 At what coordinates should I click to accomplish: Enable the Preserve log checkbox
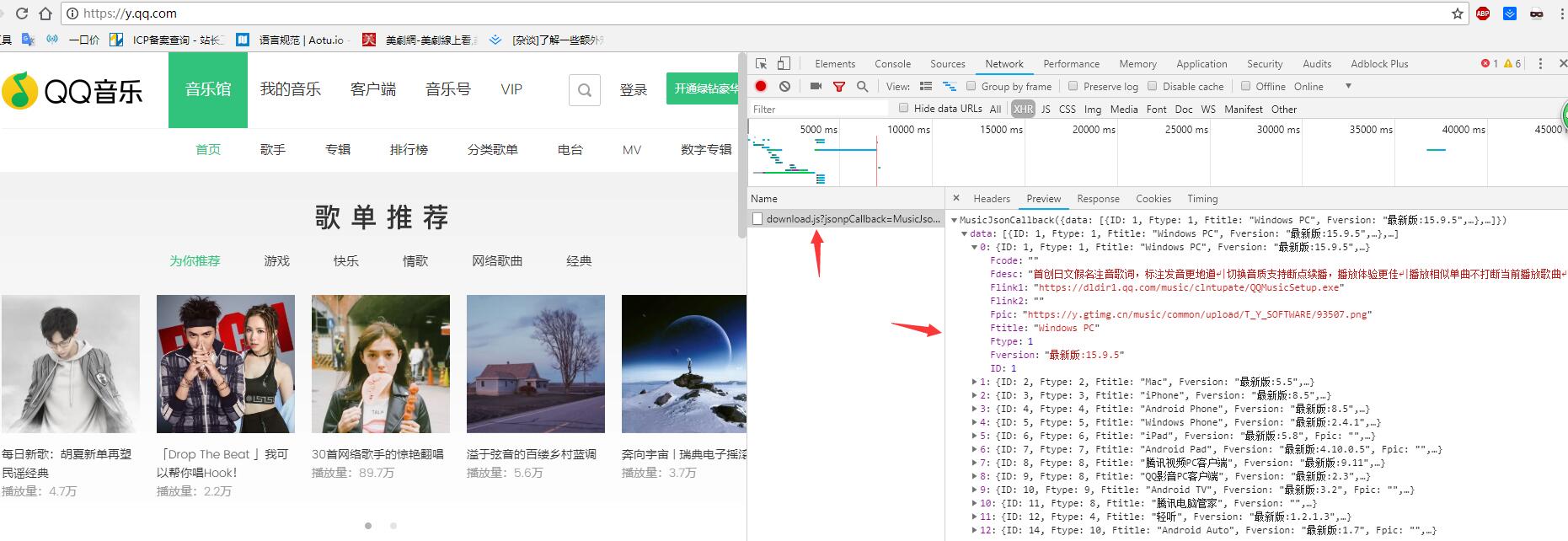pyautogui.click(x=1073, y=86)
